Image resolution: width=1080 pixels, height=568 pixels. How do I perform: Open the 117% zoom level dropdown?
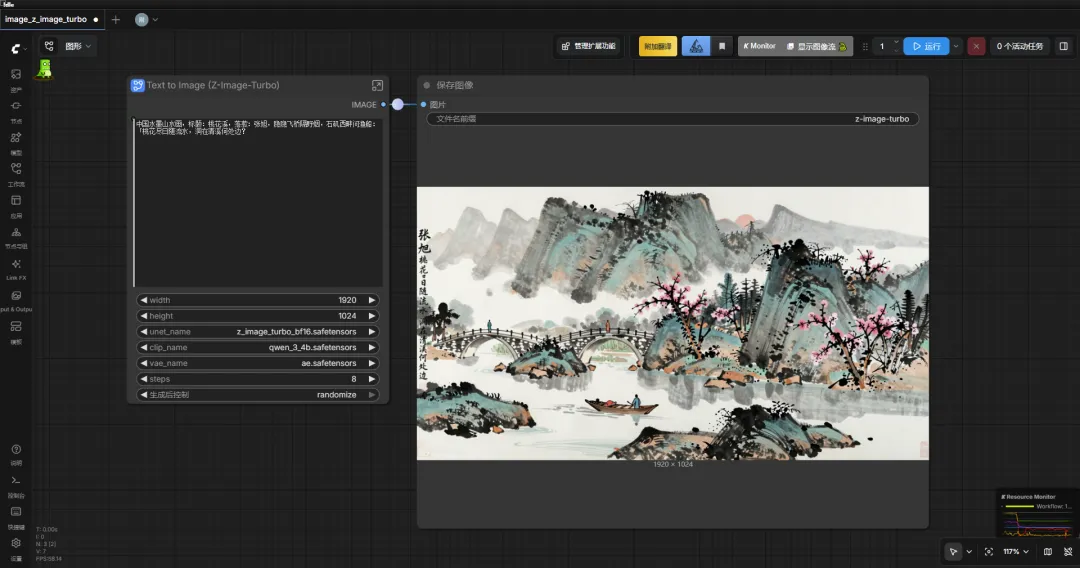(x=1015, y=551)
